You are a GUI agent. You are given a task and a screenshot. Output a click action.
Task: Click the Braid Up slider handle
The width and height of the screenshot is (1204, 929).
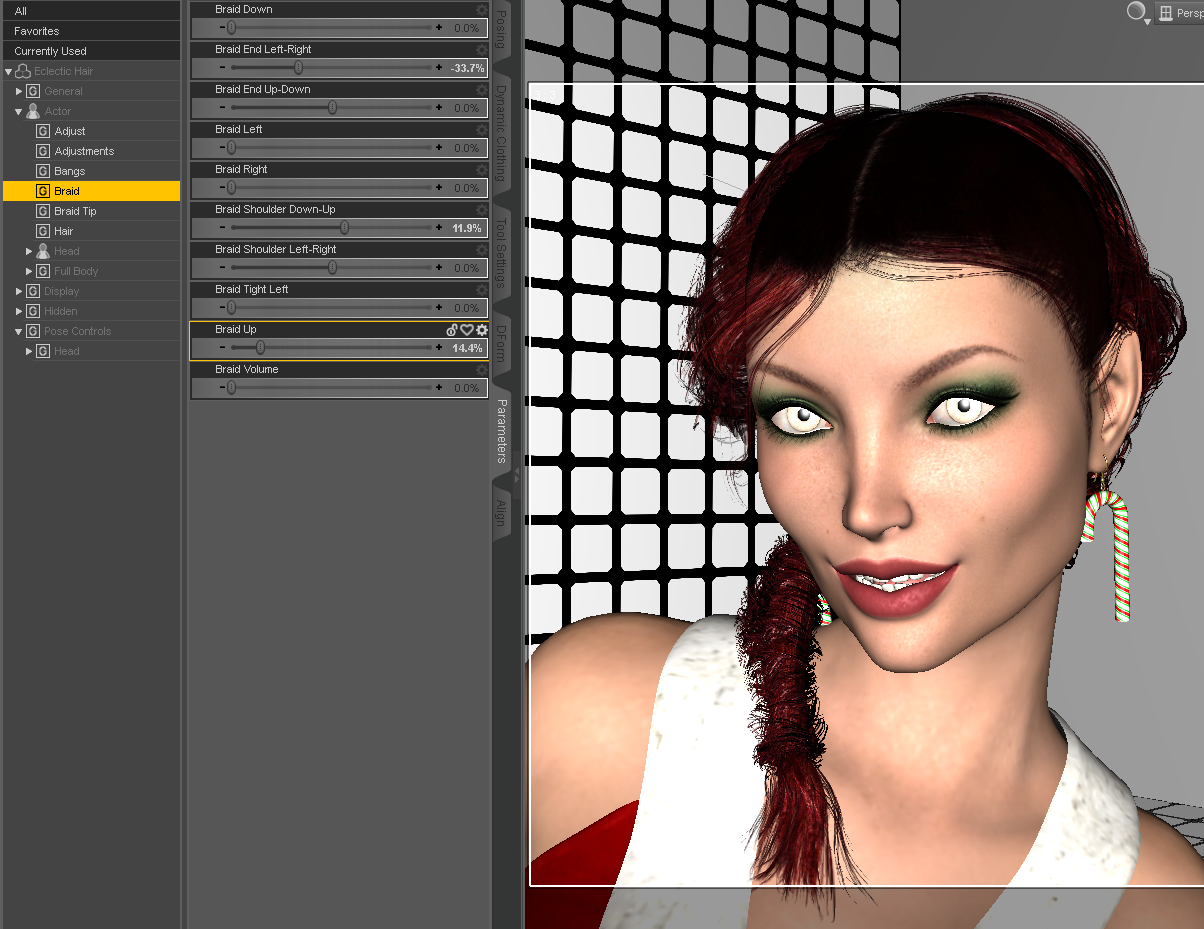click(260, 348)
